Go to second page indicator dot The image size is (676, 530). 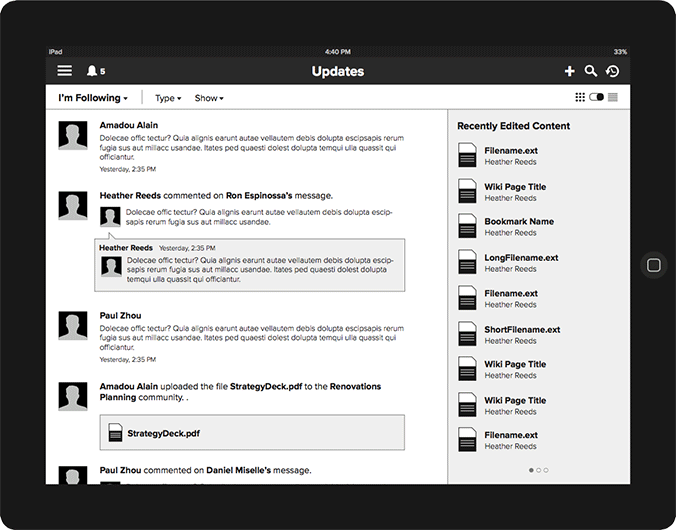click(x=538, y=469)
